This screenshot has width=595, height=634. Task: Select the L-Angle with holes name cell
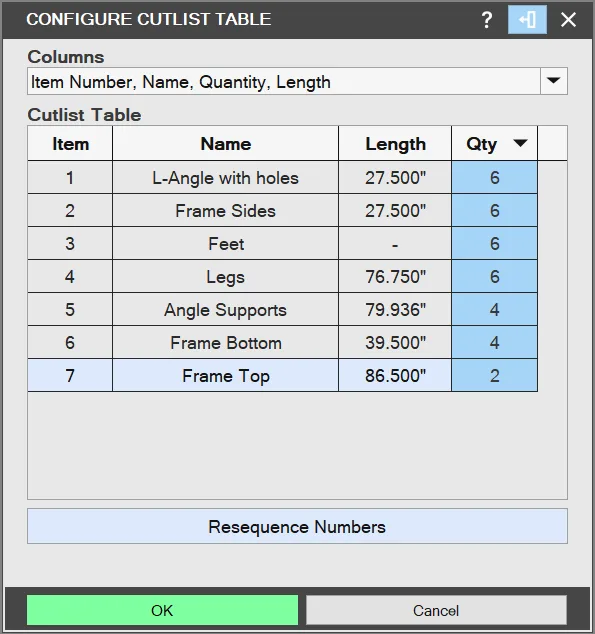click(226, 178)
